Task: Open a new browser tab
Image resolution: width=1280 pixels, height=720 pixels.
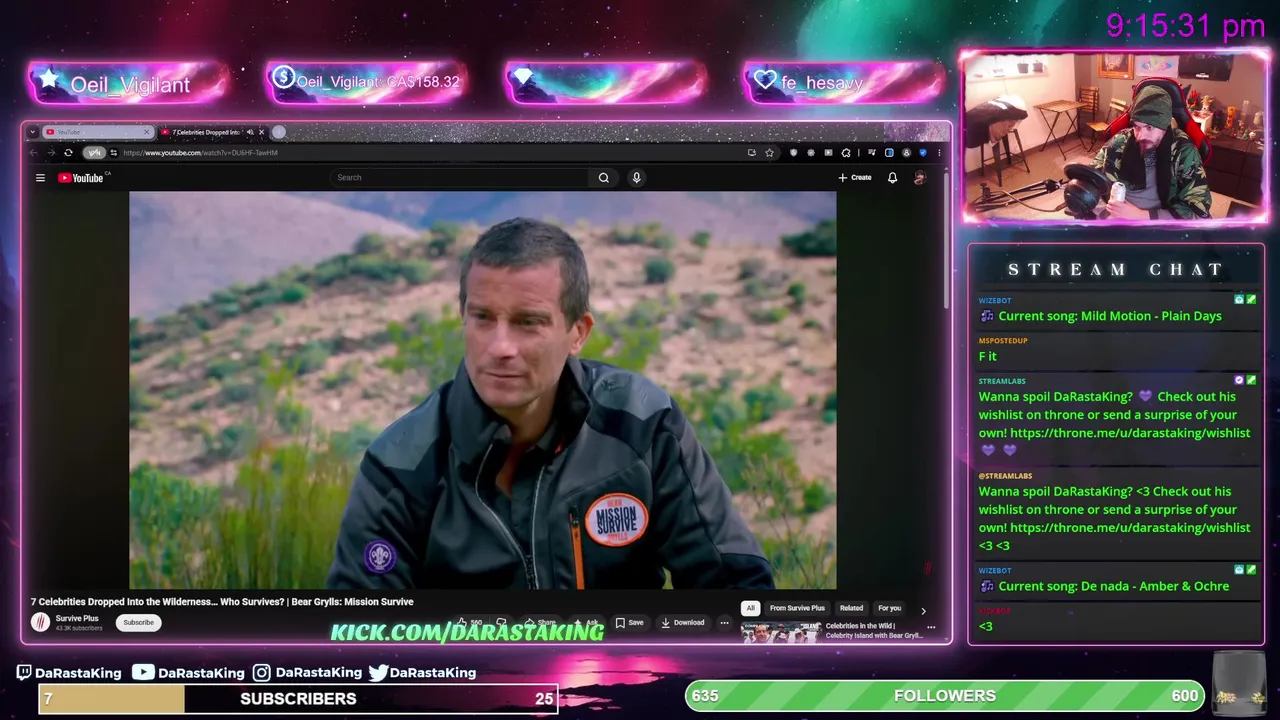Action: tap(279, 132)
